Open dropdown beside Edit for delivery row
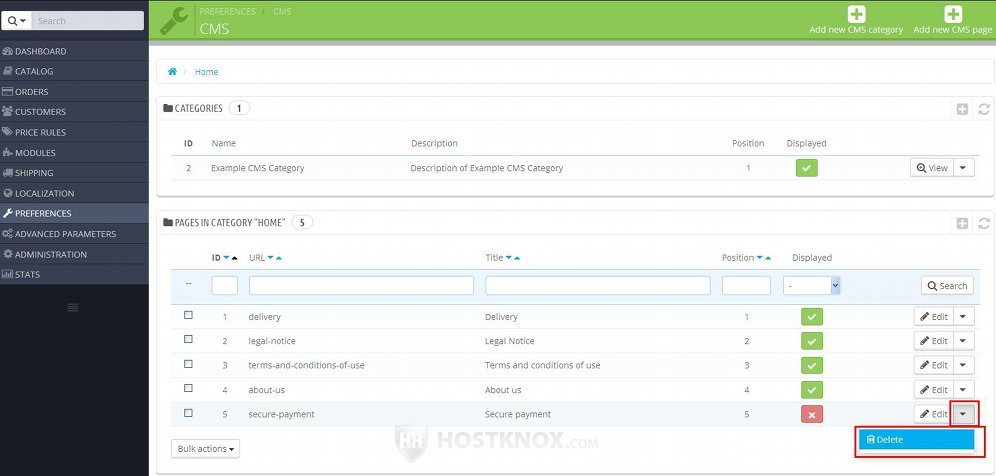Image resolution: width=996 pixels, height=476 pixels. pos(964,316)
